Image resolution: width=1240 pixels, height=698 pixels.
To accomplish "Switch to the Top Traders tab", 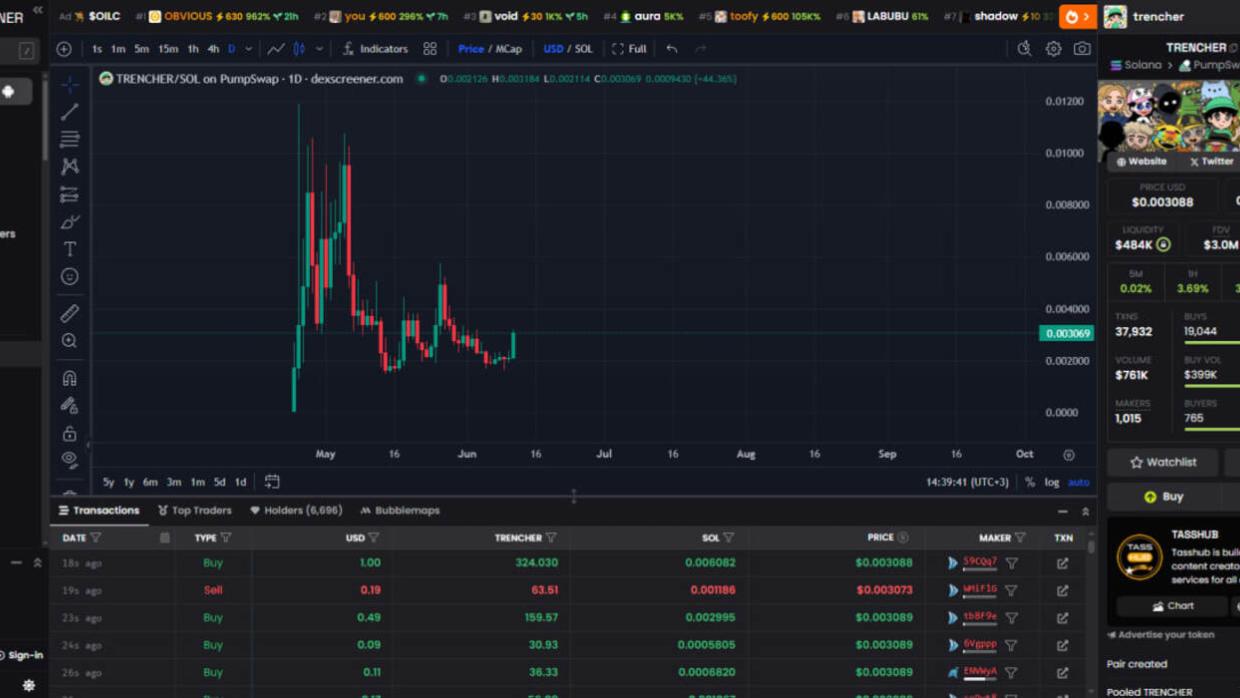I will 195,510.
